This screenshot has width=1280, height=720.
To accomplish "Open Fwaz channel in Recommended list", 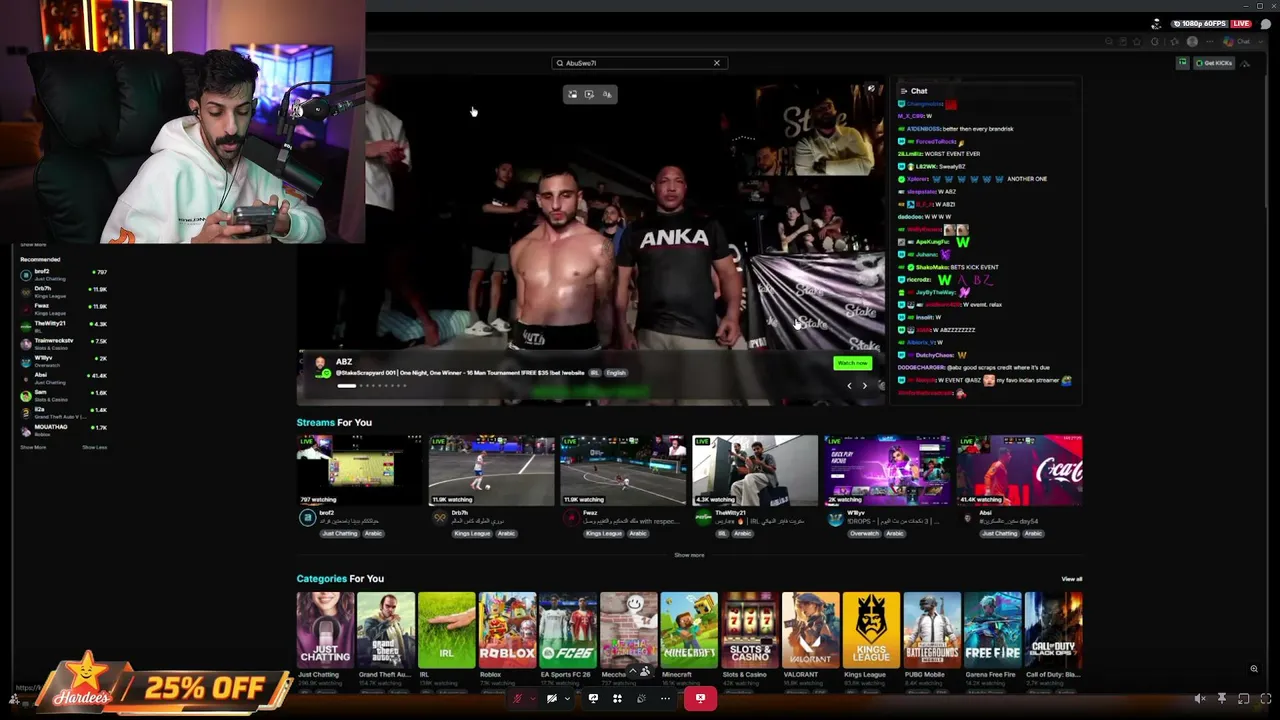I will point(64,308).
